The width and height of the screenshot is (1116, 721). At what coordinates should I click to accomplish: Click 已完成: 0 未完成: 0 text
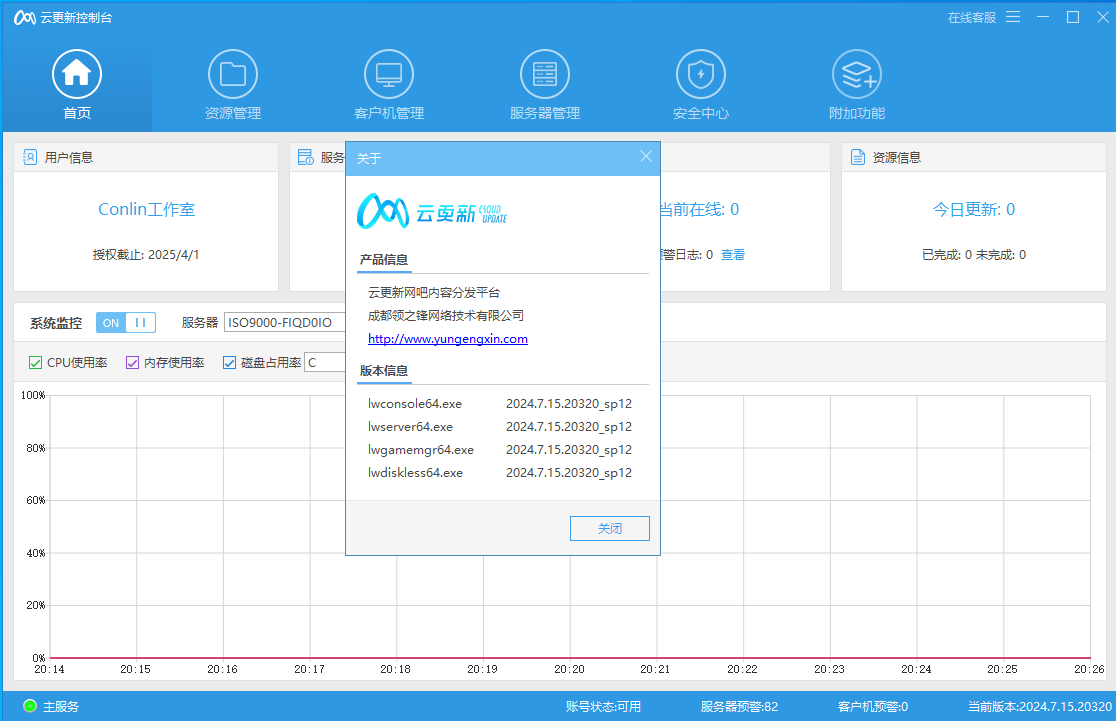(974, 255)
